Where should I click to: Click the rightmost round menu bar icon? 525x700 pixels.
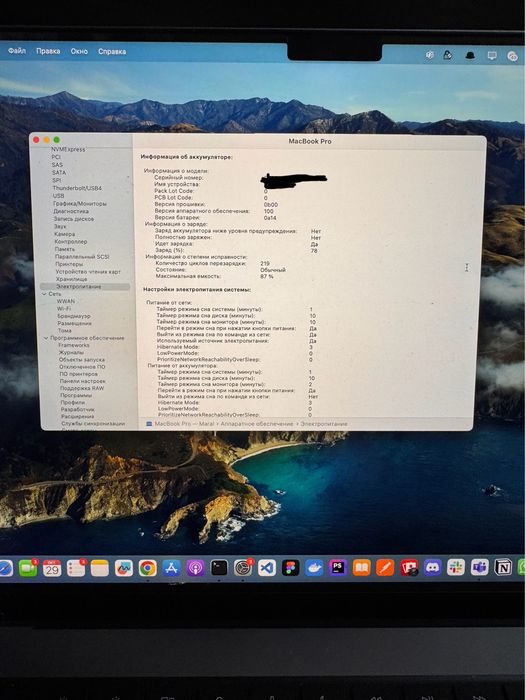[512, 56]
